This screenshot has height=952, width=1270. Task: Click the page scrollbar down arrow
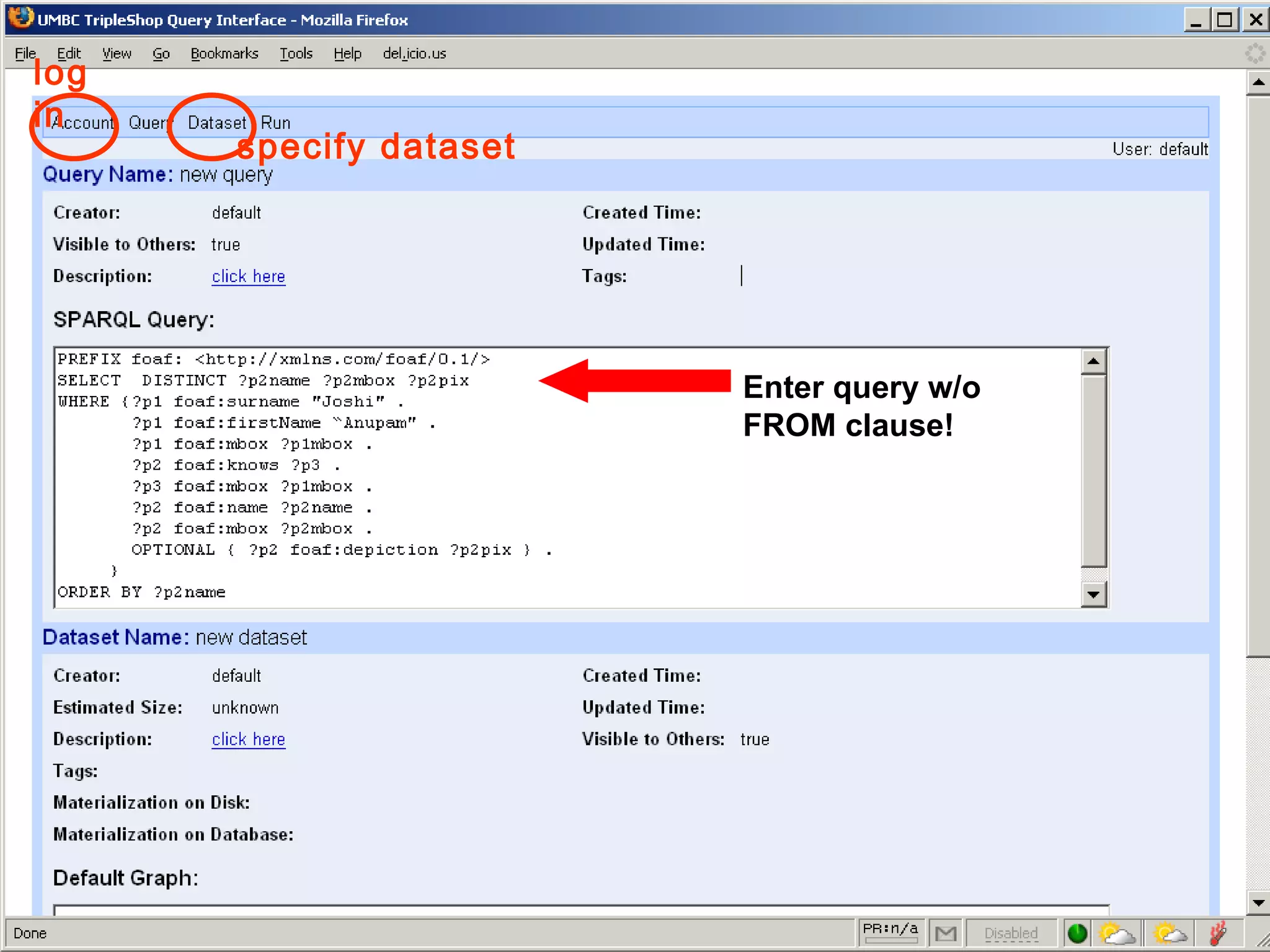1258,902
